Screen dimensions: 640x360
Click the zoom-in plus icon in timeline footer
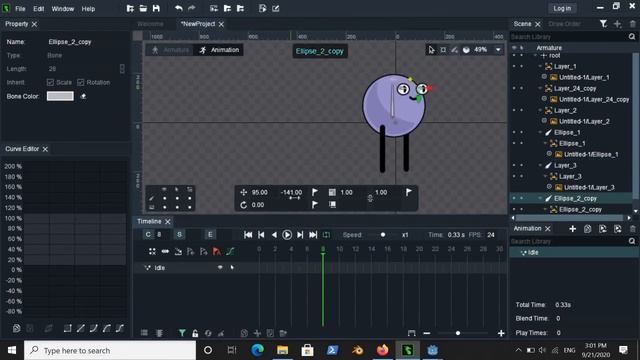(501, 333)
